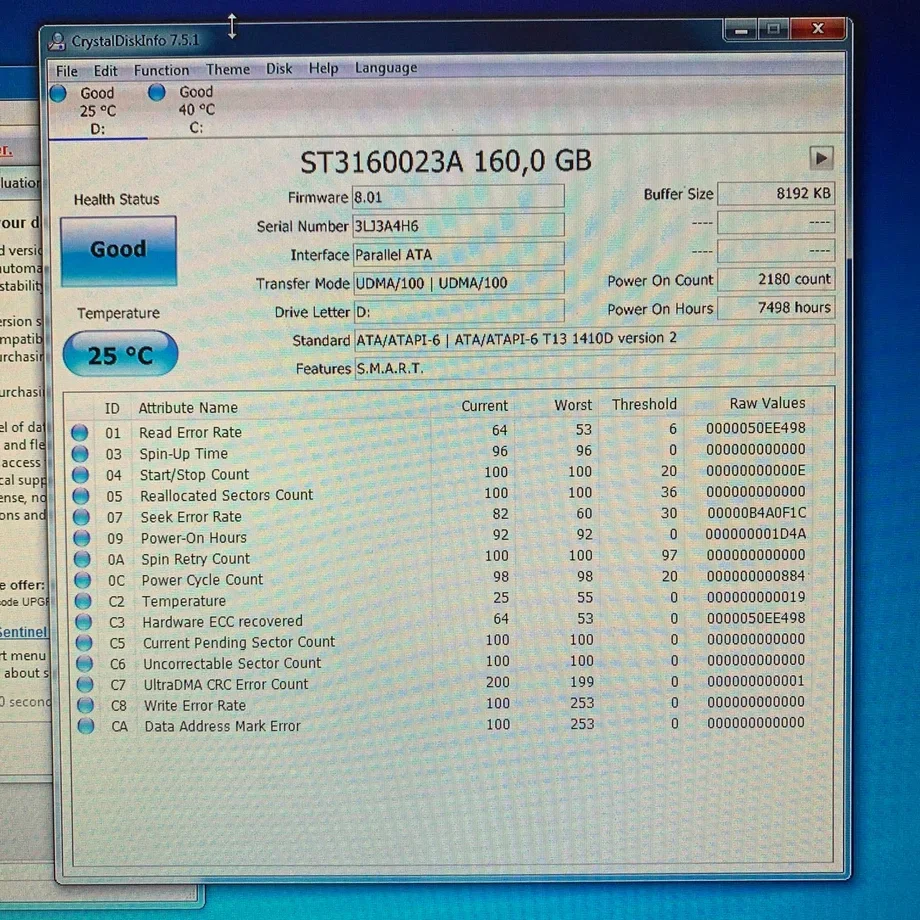Click the Buffer Size 8192 KB field

(776, 194)
